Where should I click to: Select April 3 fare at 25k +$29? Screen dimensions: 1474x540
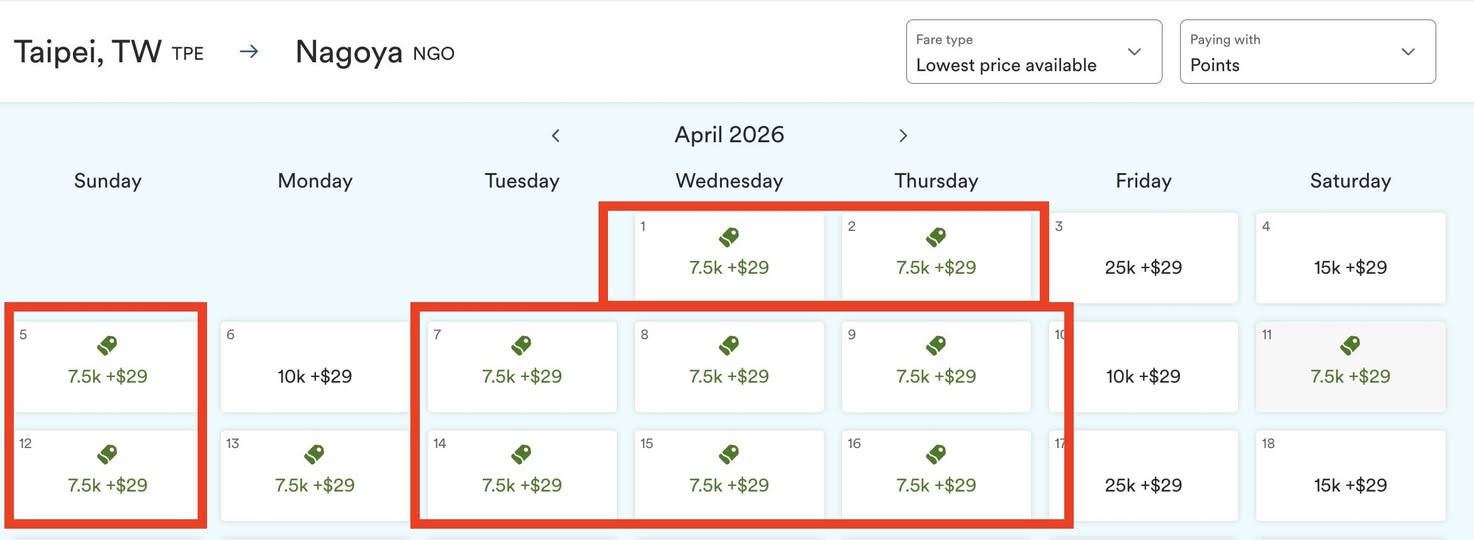[1143, 267]
